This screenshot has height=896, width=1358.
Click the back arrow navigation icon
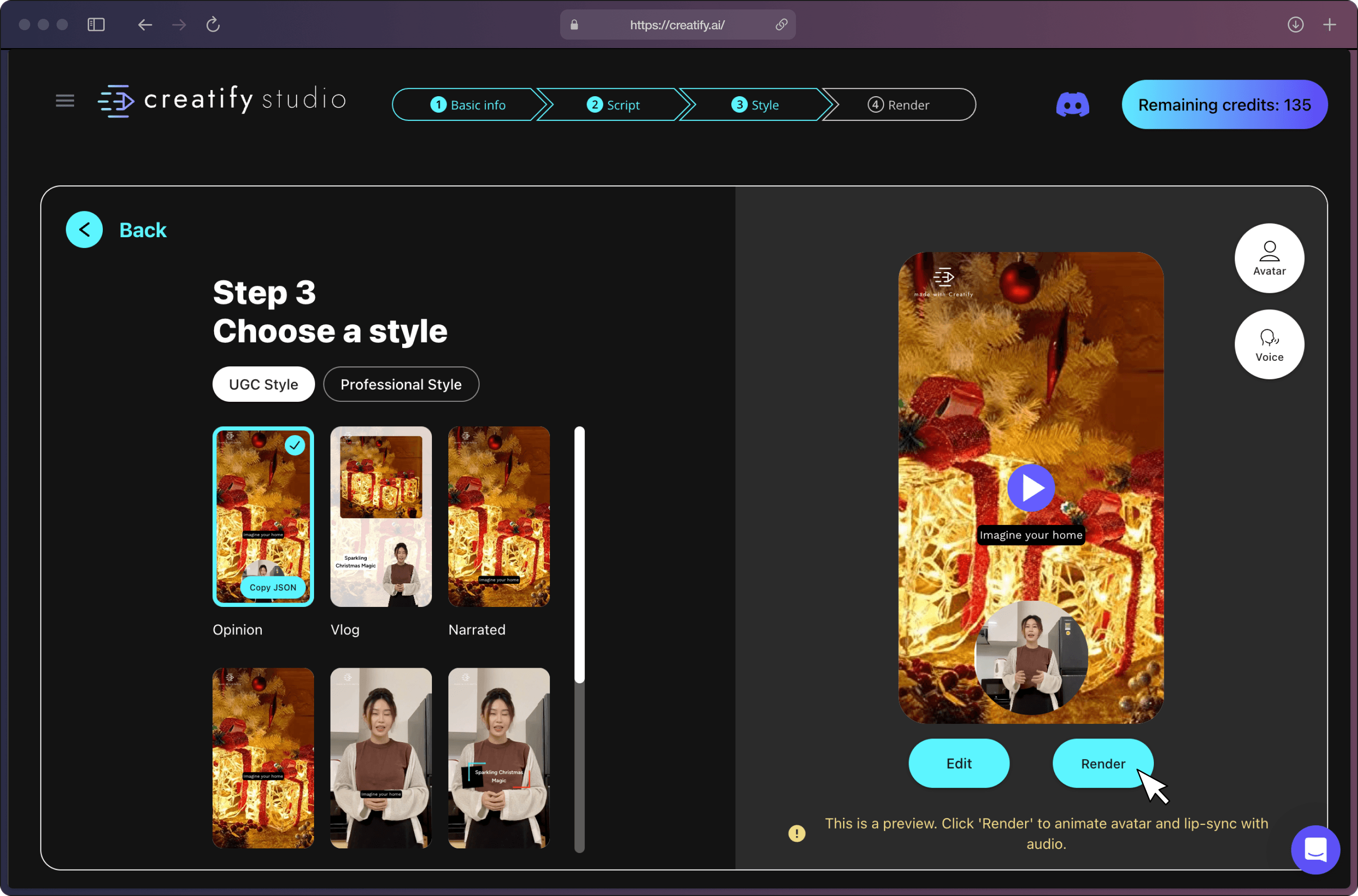85,229
